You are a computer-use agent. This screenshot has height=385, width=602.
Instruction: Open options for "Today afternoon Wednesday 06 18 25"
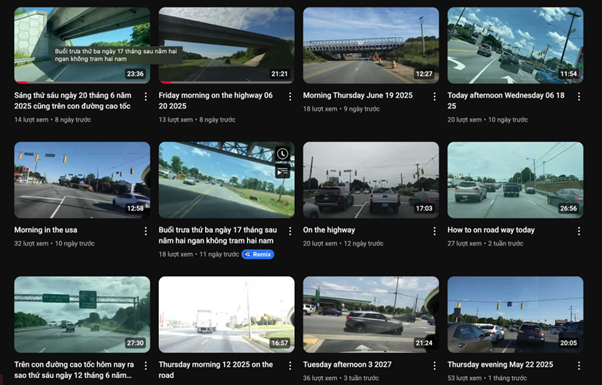tap(579, 96)
